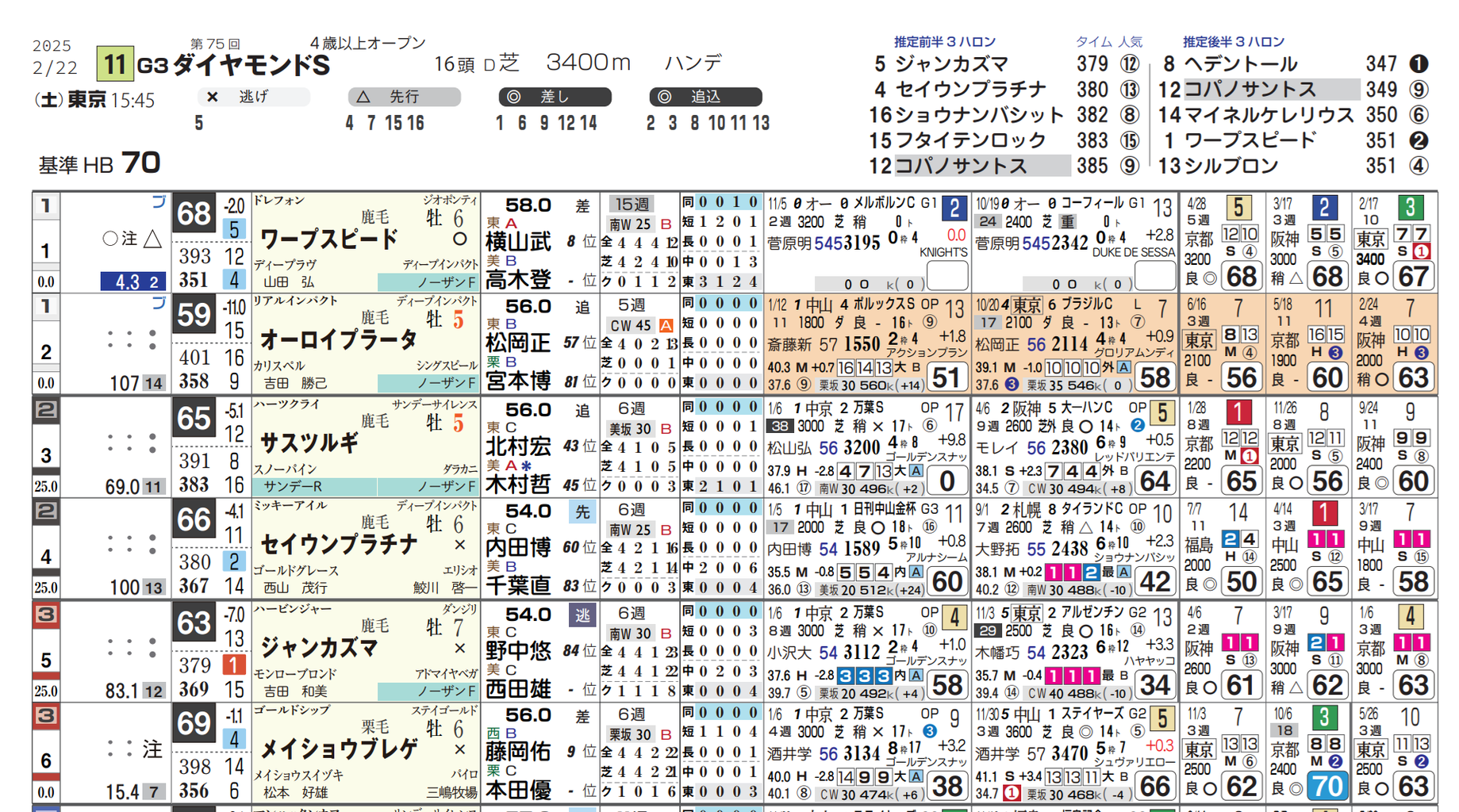Click jockey name 野中悠

pos(518,650)
